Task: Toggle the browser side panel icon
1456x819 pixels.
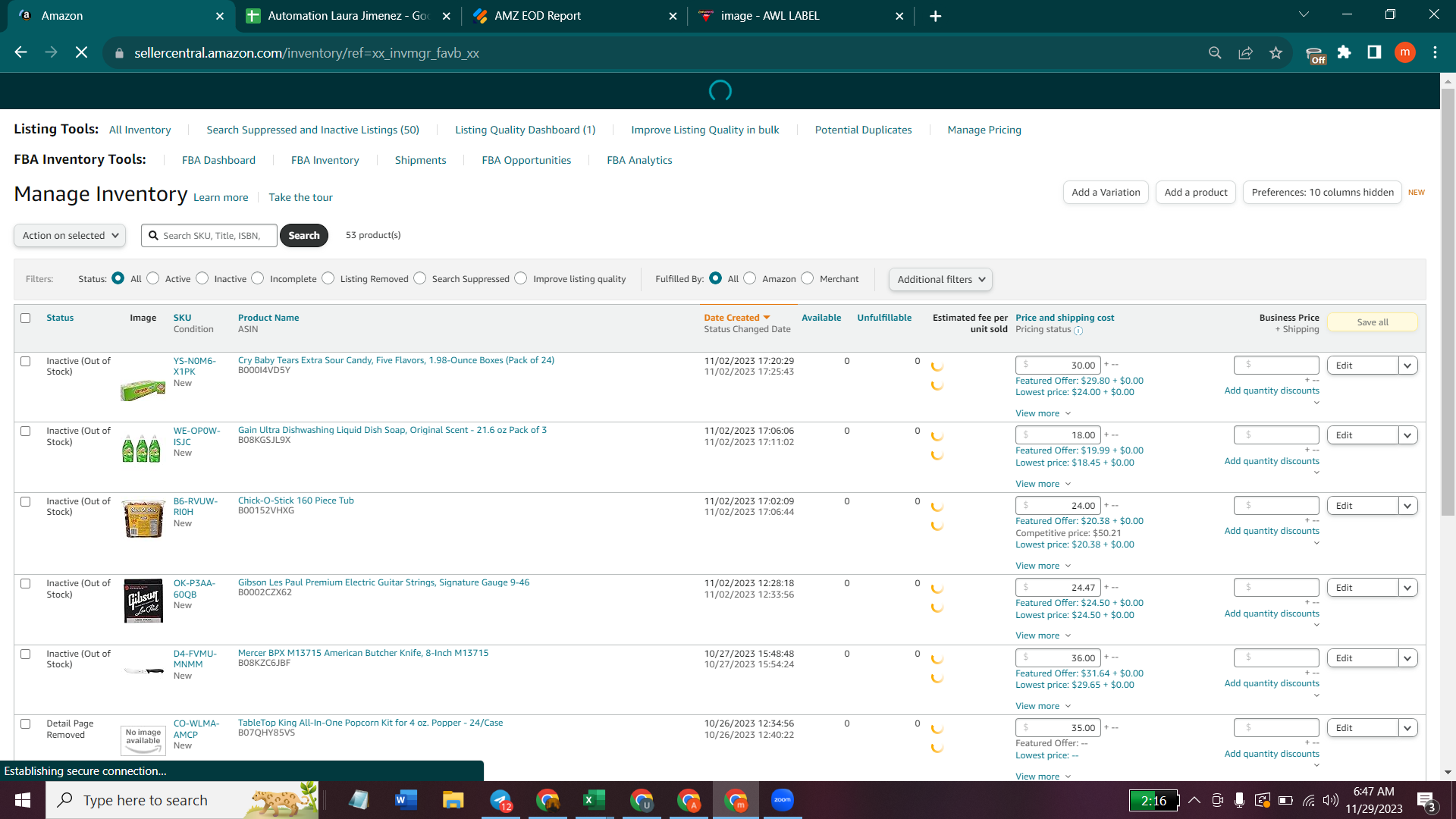Action: point(1374,52)
